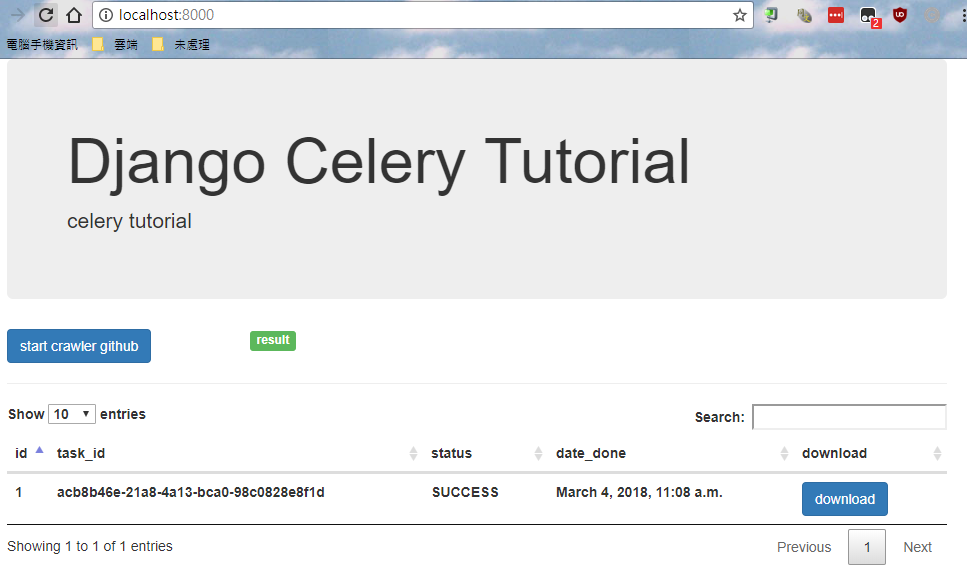Sort the table by id column
This screenshot has width=967, height=580.
(x=28, y=453)
